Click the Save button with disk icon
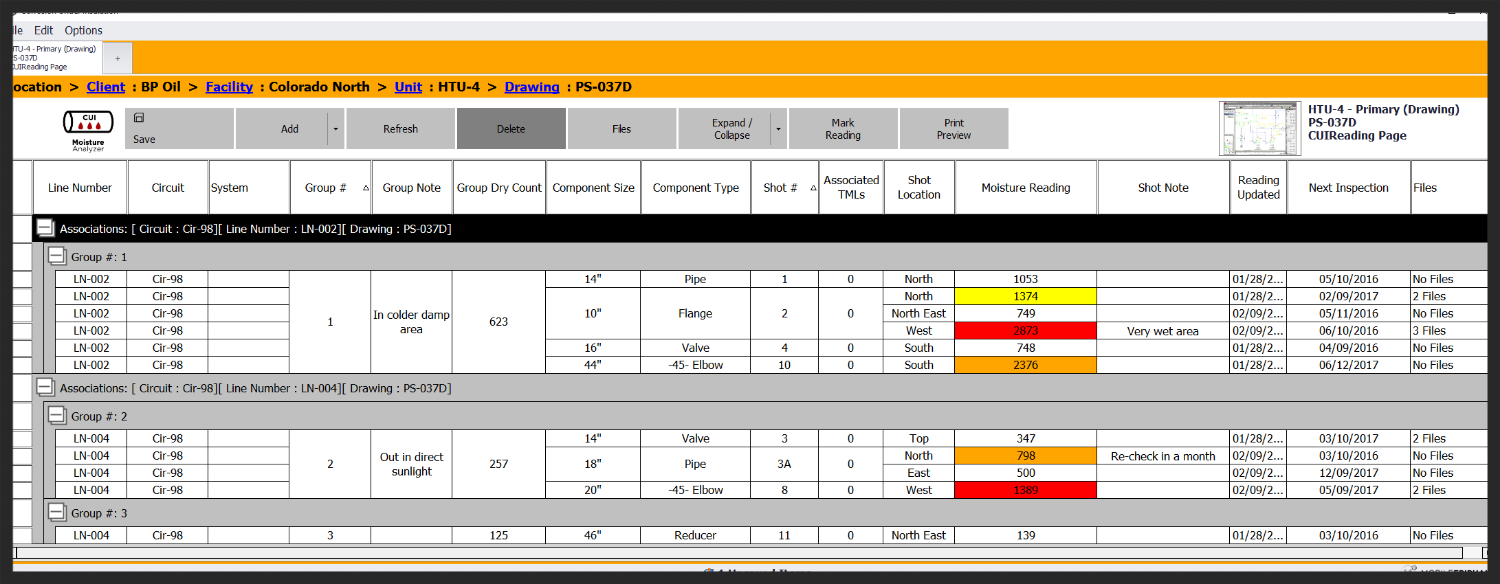This screenshot has width=1500, height=584. (x=144, y=129)
